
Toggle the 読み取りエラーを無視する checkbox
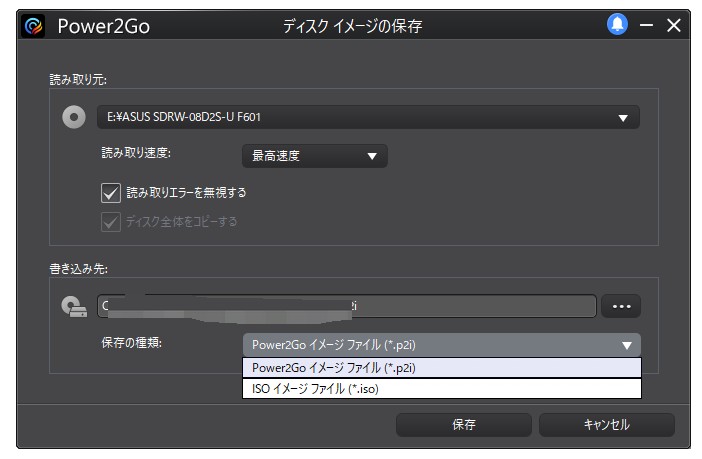(111, 193)
